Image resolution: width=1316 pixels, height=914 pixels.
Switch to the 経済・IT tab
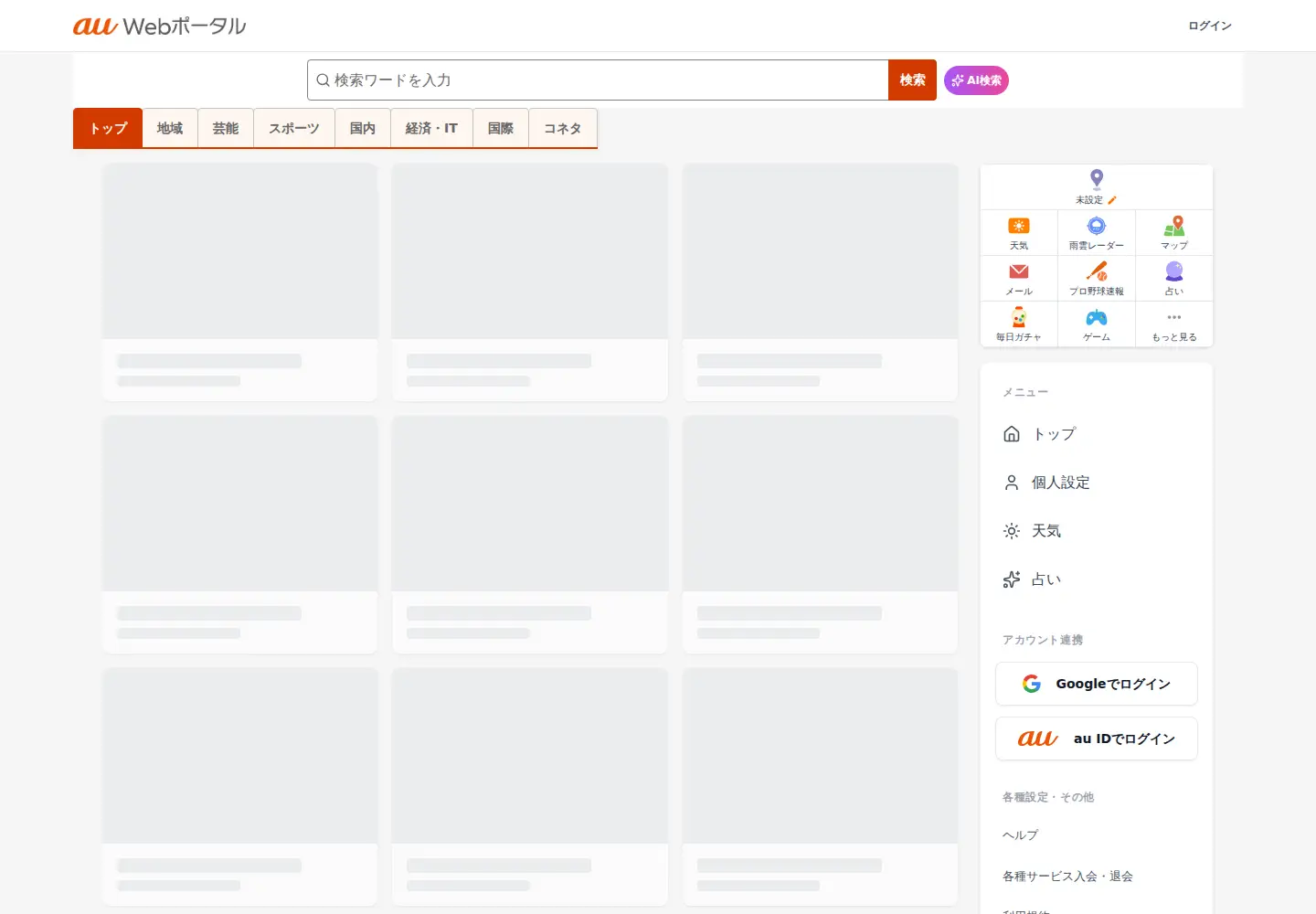(431, 128)
